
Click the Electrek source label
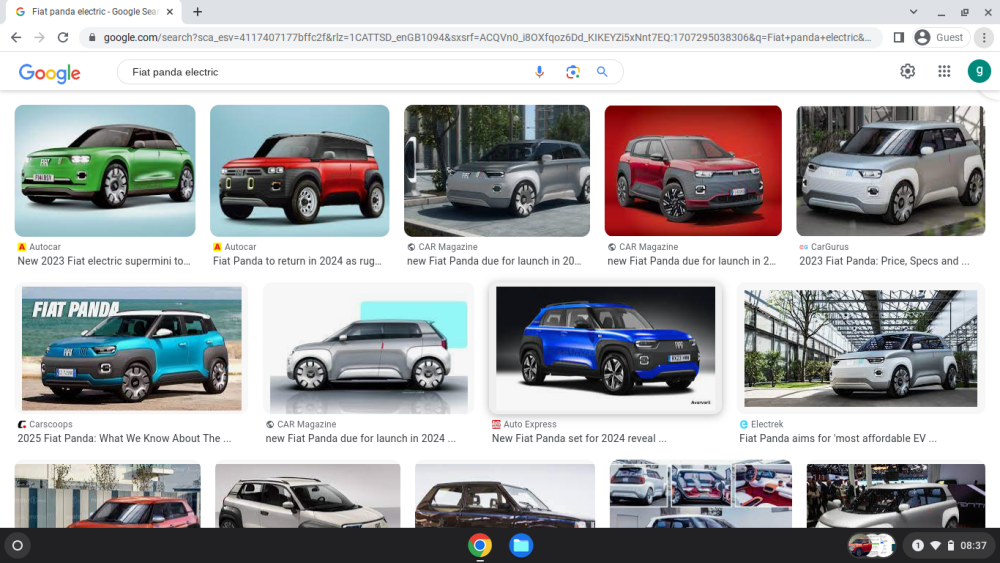pos(767,424)
